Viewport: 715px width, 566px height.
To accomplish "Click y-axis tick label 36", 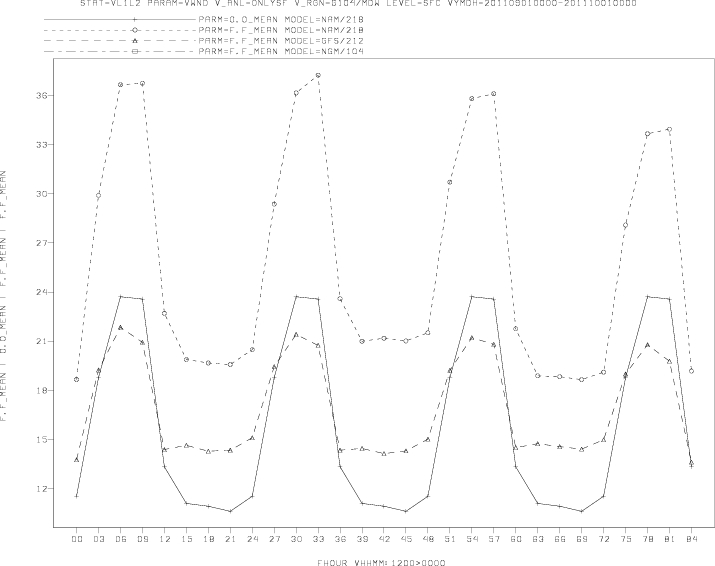I will [42, 96].
